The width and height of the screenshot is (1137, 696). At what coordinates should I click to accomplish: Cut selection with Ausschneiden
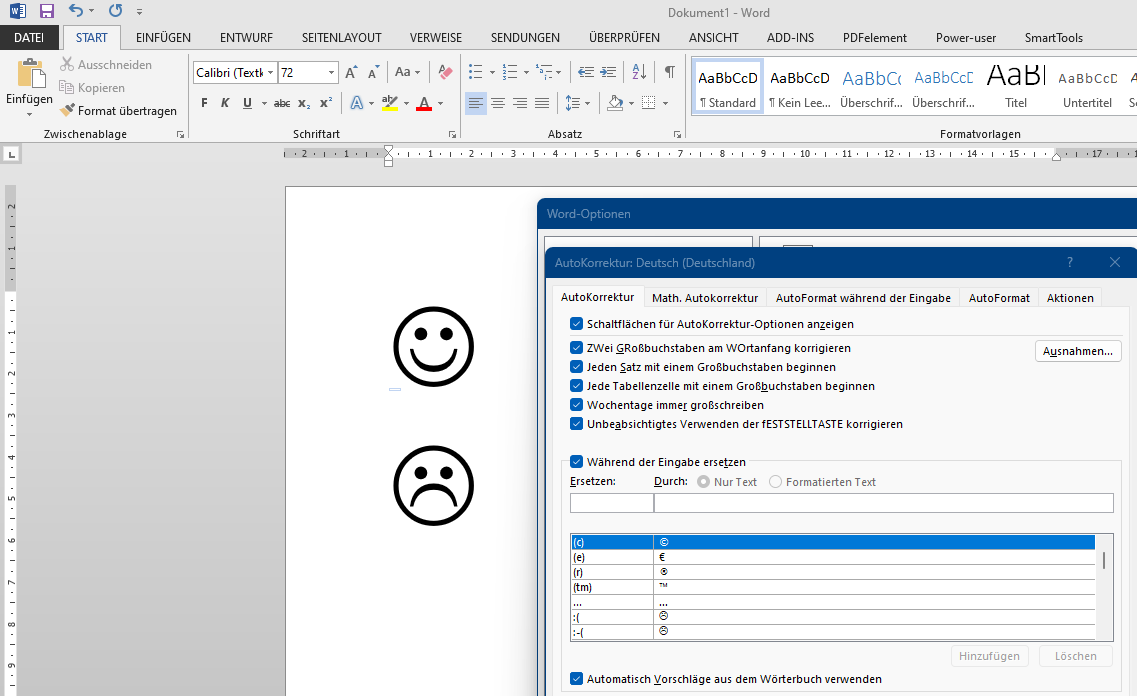click(x=106, y=65)
